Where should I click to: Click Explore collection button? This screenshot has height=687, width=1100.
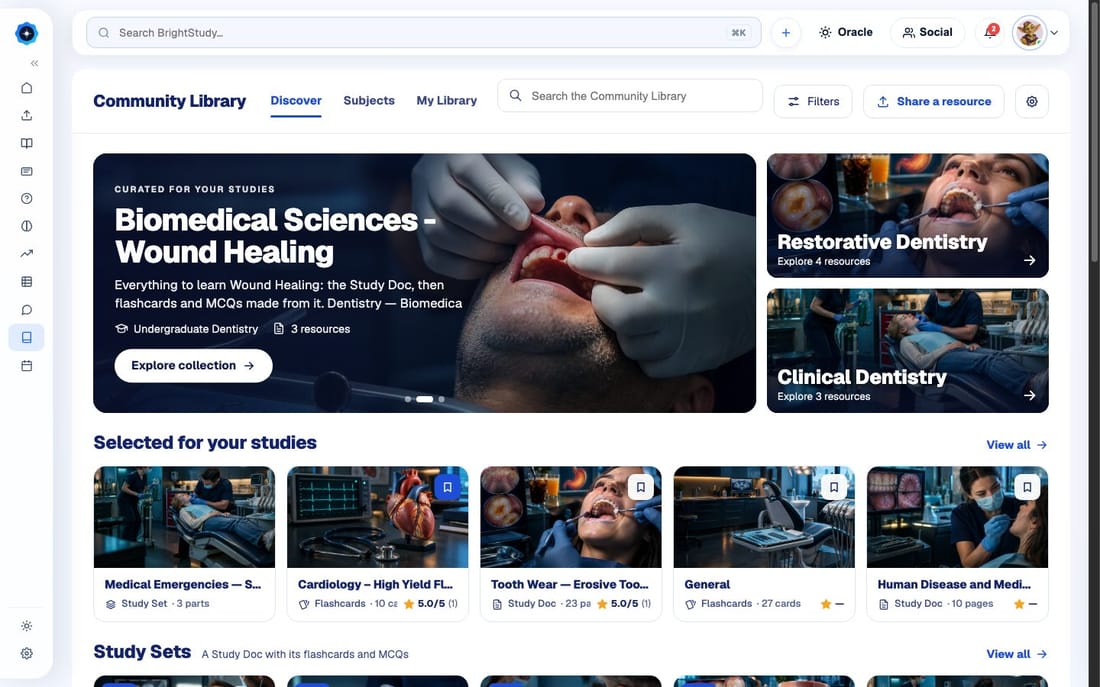(193, 366)
